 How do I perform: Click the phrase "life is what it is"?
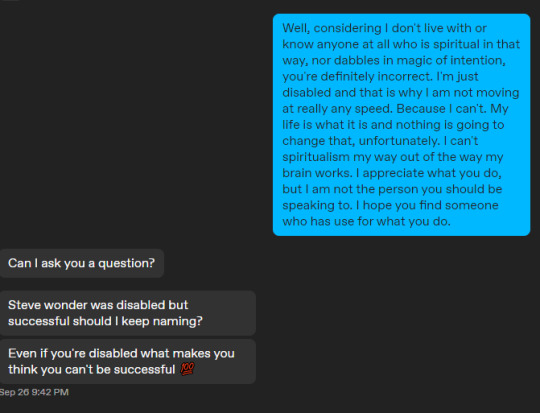[x=325, y=125]
